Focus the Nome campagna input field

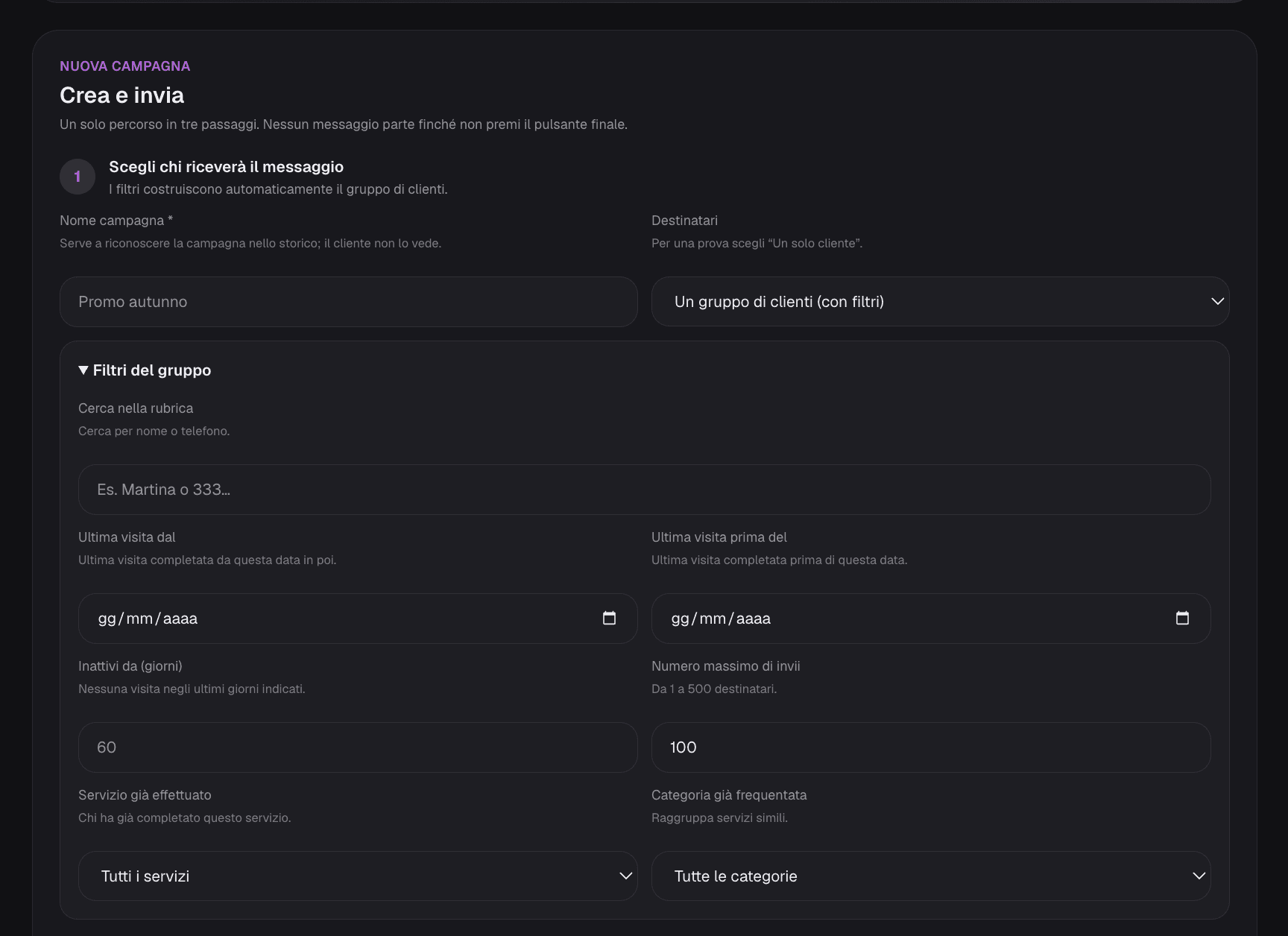(348, 301)
